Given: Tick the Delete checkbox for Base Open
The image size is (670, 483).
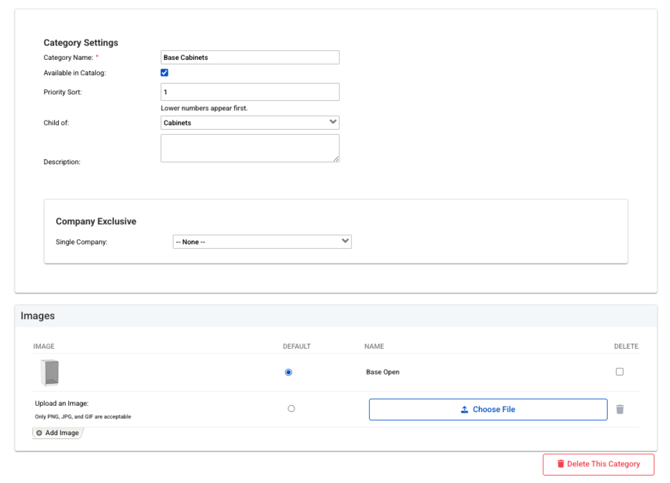Looking at the screenshot, I should click(x=620, y=372).
